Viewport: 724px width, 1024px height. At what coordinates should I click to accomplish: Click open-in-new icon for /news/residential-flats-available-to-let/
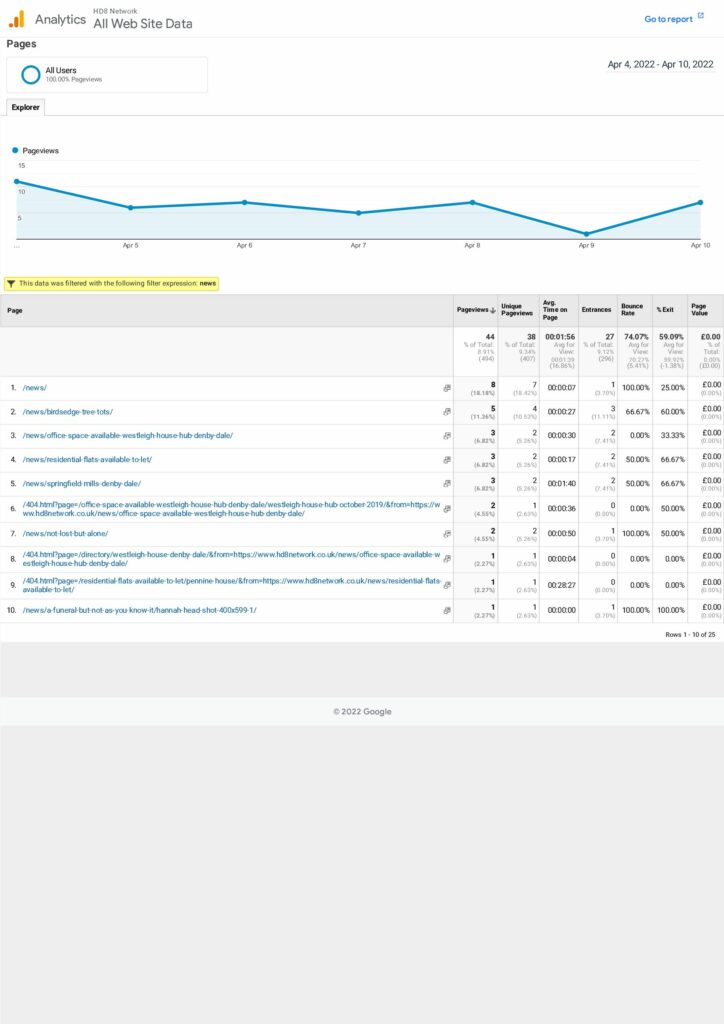tap(447, 460)
